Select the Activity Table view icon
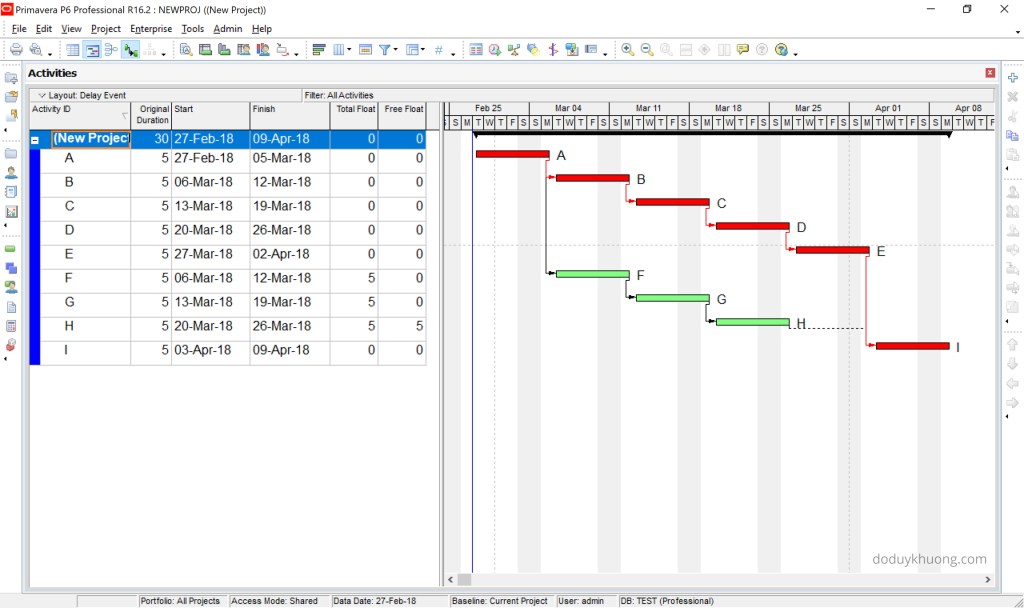This screenshot has width=1024, height=608. 72,49
